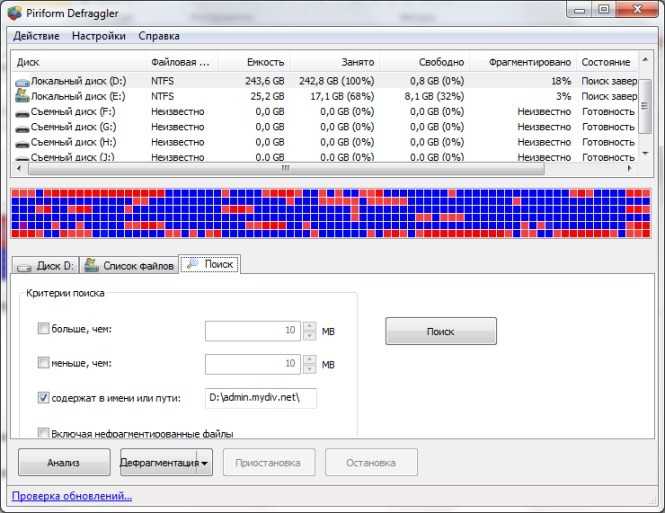The image size is (665, 513).
Task: Click the drive list scroll-down arrow
Action: click(x=645, y=153)
